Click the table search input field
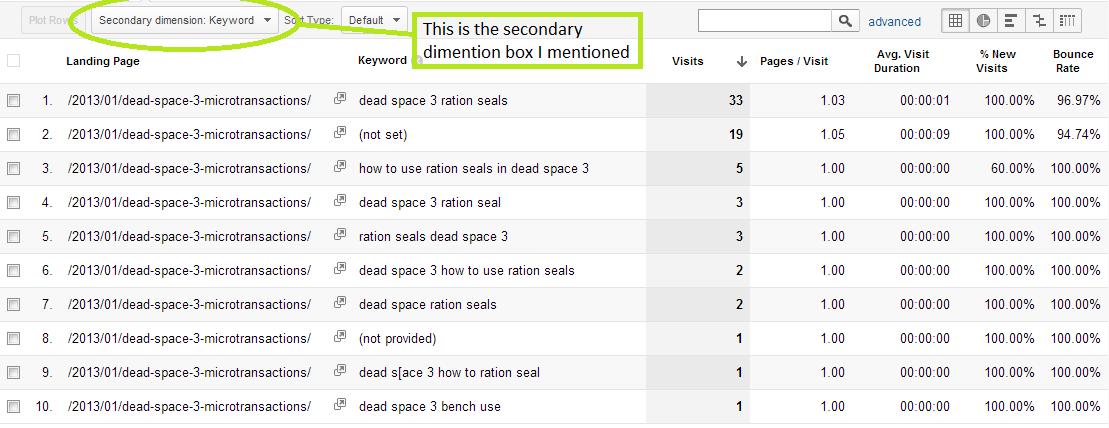 tap(764, 20)
